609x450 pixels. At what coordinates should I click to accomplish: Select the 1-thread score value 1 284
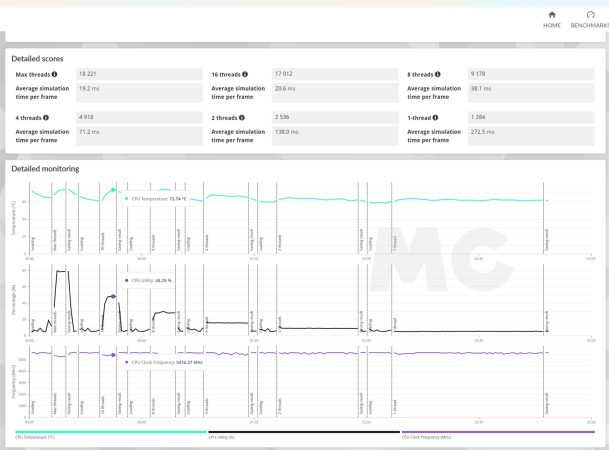coord(479,117)
